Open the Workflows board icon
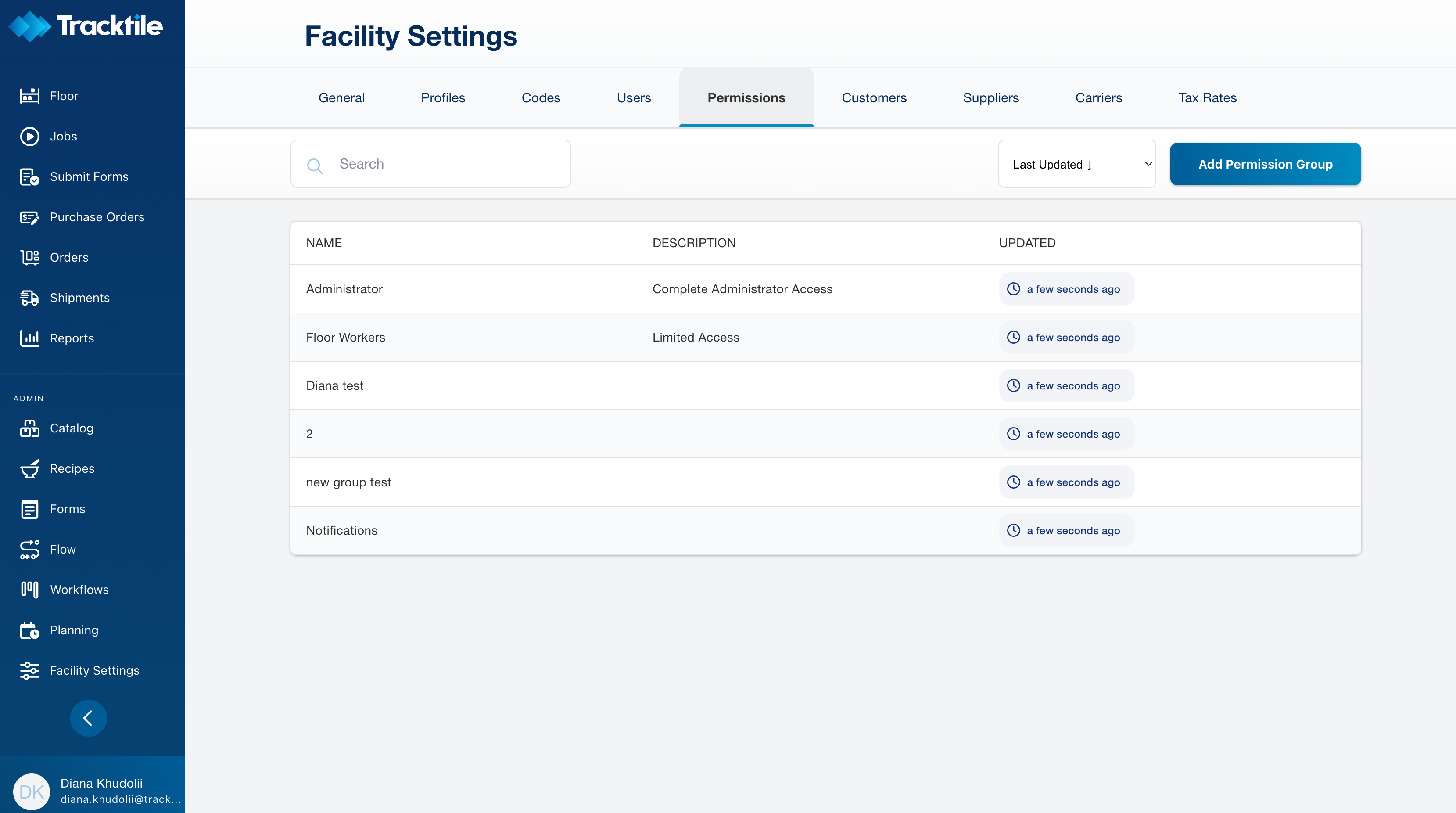 [x=29, y=590]
